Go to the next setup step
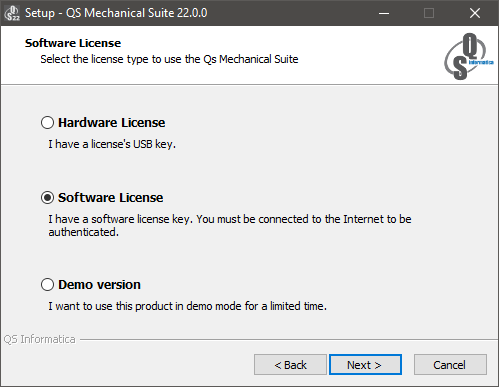This screenshot has width=499, height=387. pyautogui.click(x=365, y=365)
